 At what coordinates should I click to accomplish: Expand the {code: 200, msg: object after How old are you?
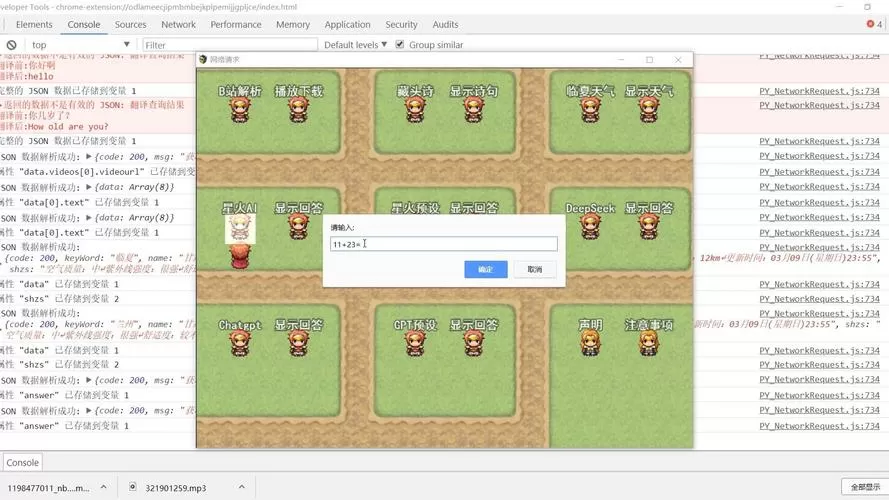point(89,156)
